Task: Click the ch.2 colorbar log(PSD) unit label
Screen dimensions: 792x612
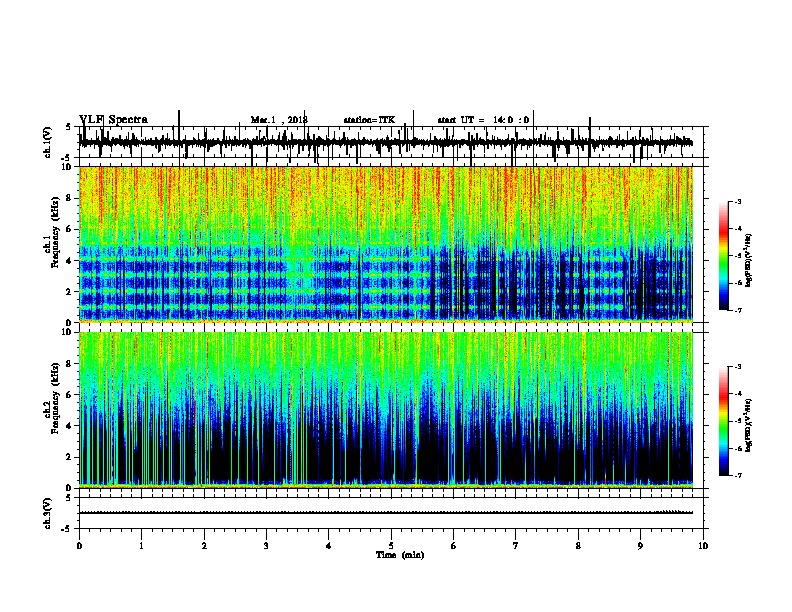Action: pyautogui.click(x=748, y=425)
